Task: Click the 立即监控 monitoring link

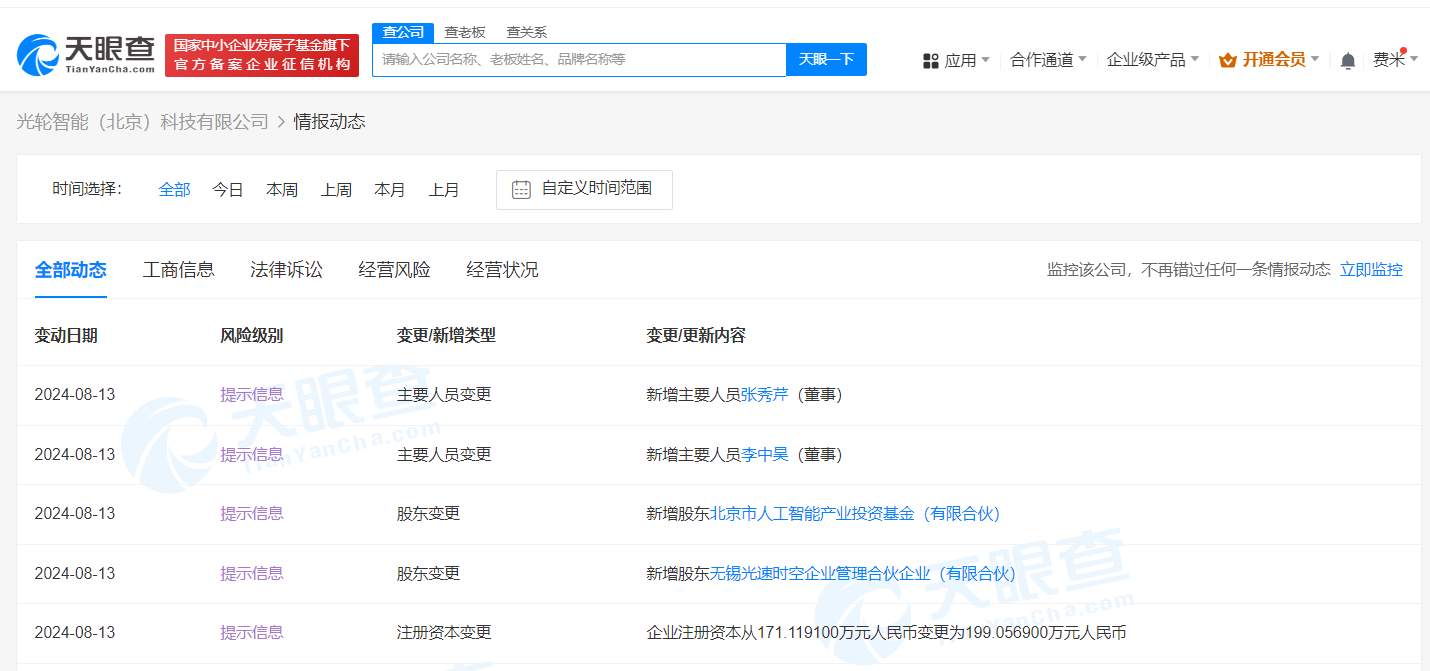Action: 1371,269
